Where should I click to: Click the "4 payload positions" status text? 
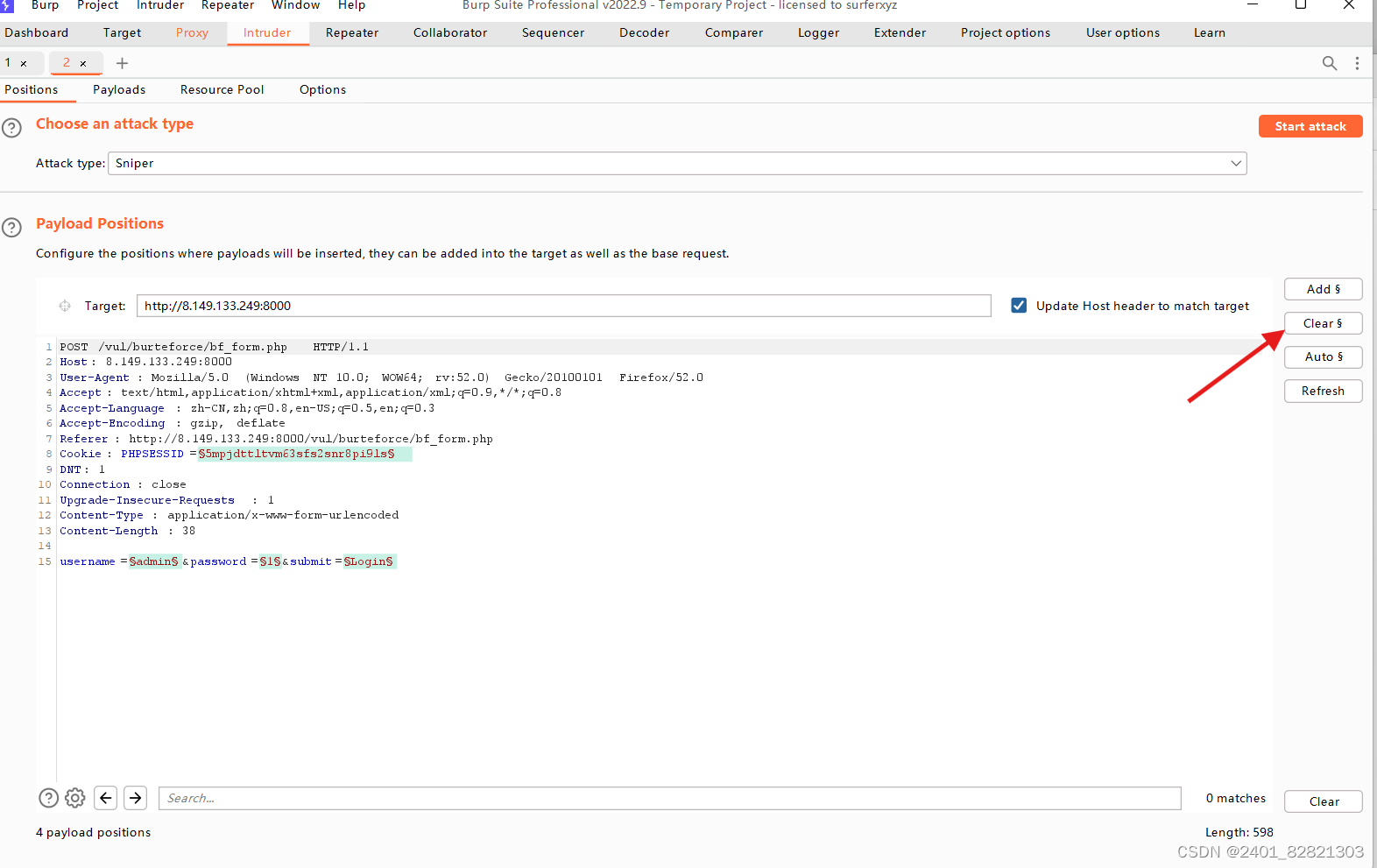tap(94, 832)
